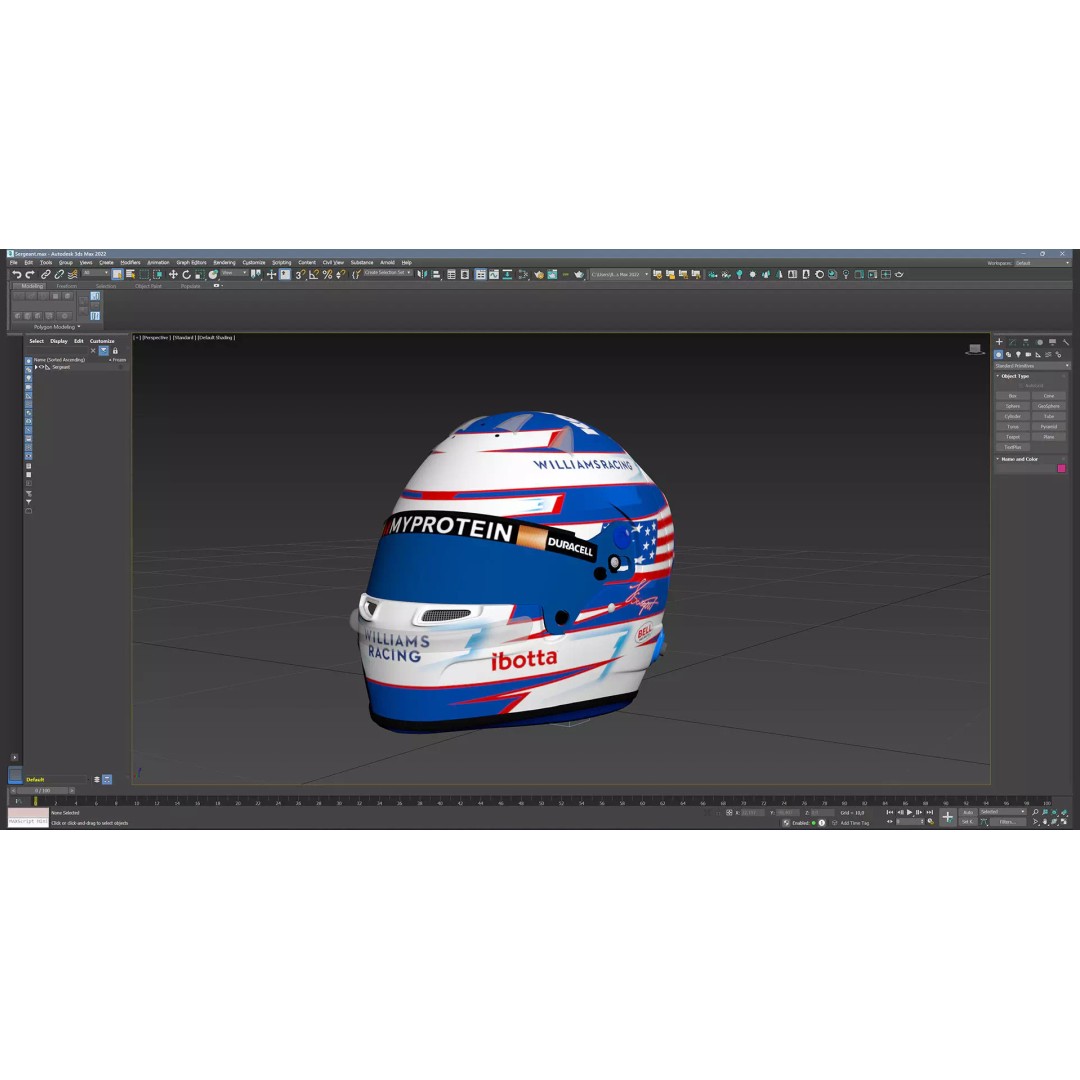Click the Box primitive button

(1013, 396)
